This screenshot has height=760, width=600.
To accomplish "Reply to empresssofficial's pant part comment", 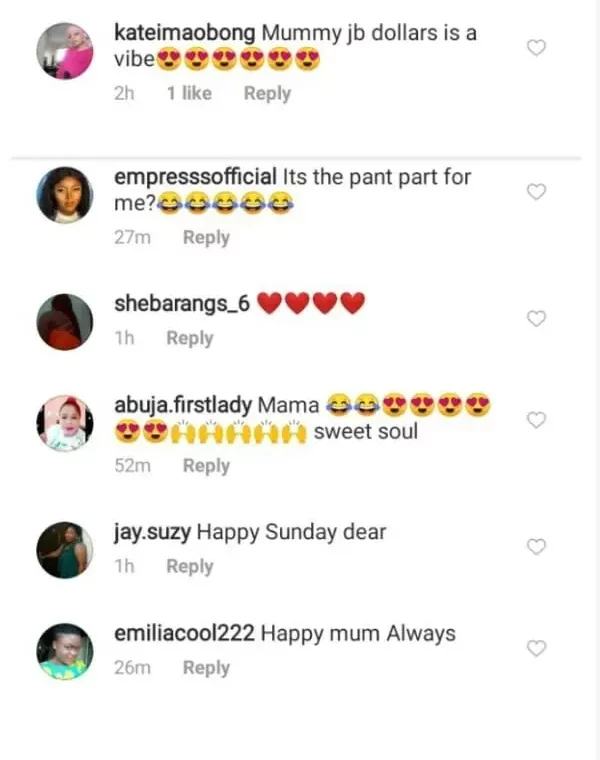I will coord(206,237).
